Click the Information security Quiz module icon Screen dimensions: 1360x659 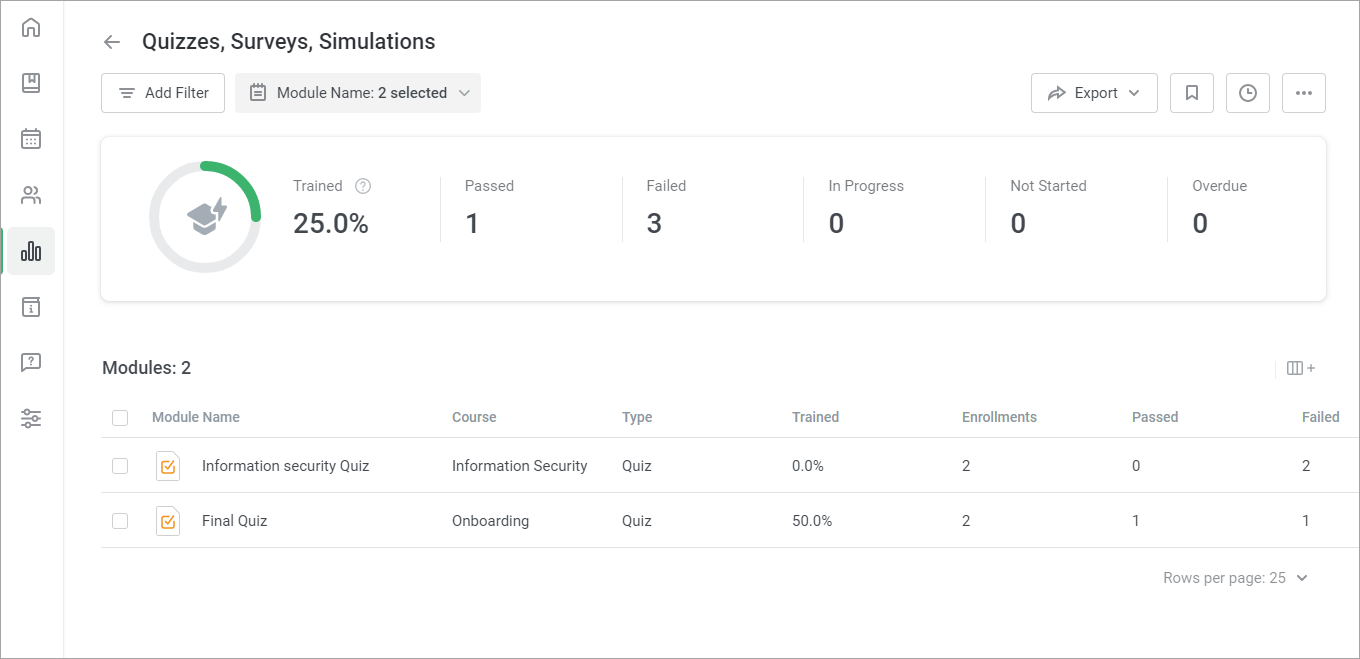click(168, 466)
